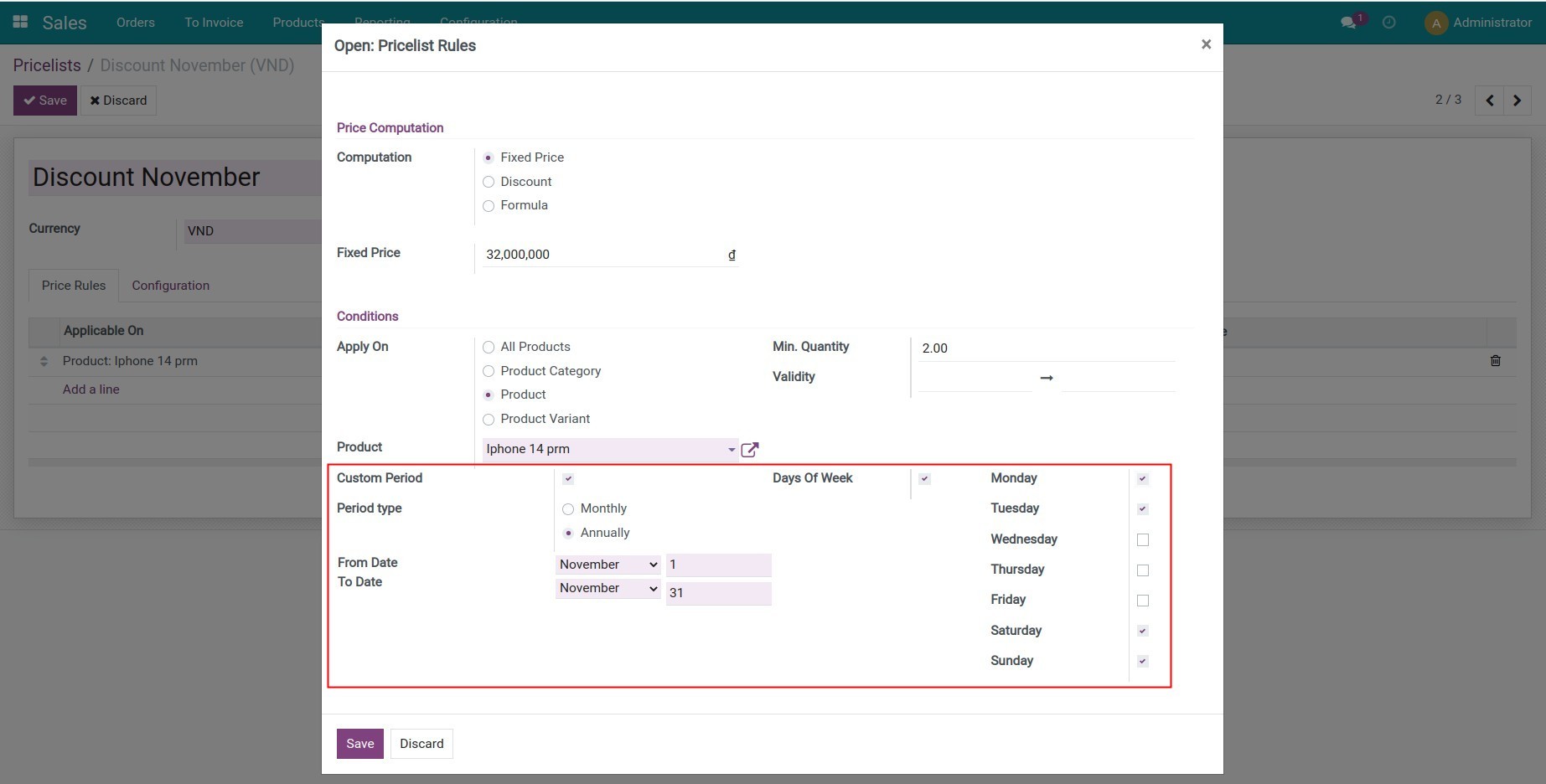Click the Save button in dialog footer
This screenshot has width=1546, height=784.
[359, 744]
